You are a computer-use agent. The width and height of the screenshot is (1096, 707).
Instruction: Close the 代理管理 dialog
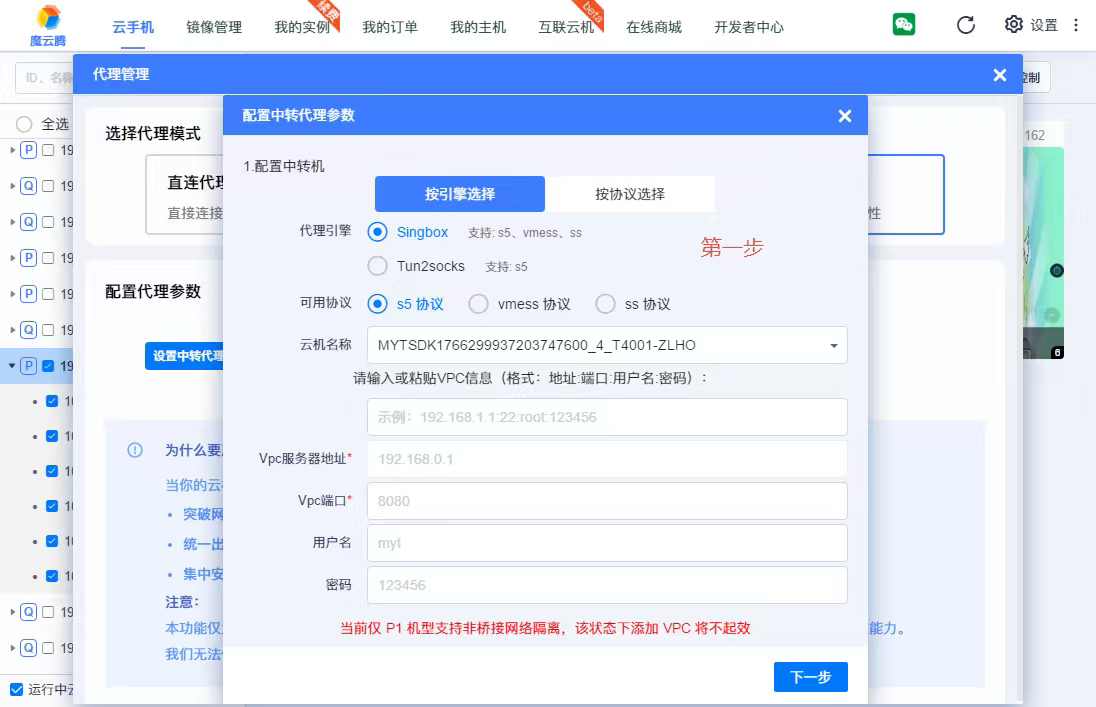(999, 75)
